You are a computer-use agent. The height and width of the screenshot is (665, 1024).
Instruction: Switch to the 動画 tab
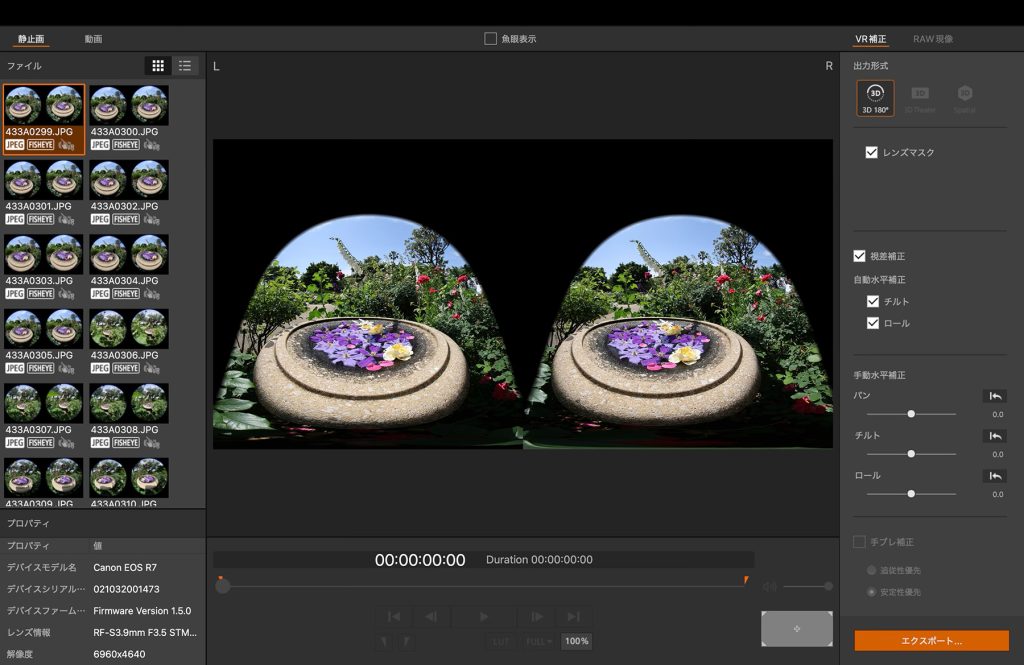(93, 39)
